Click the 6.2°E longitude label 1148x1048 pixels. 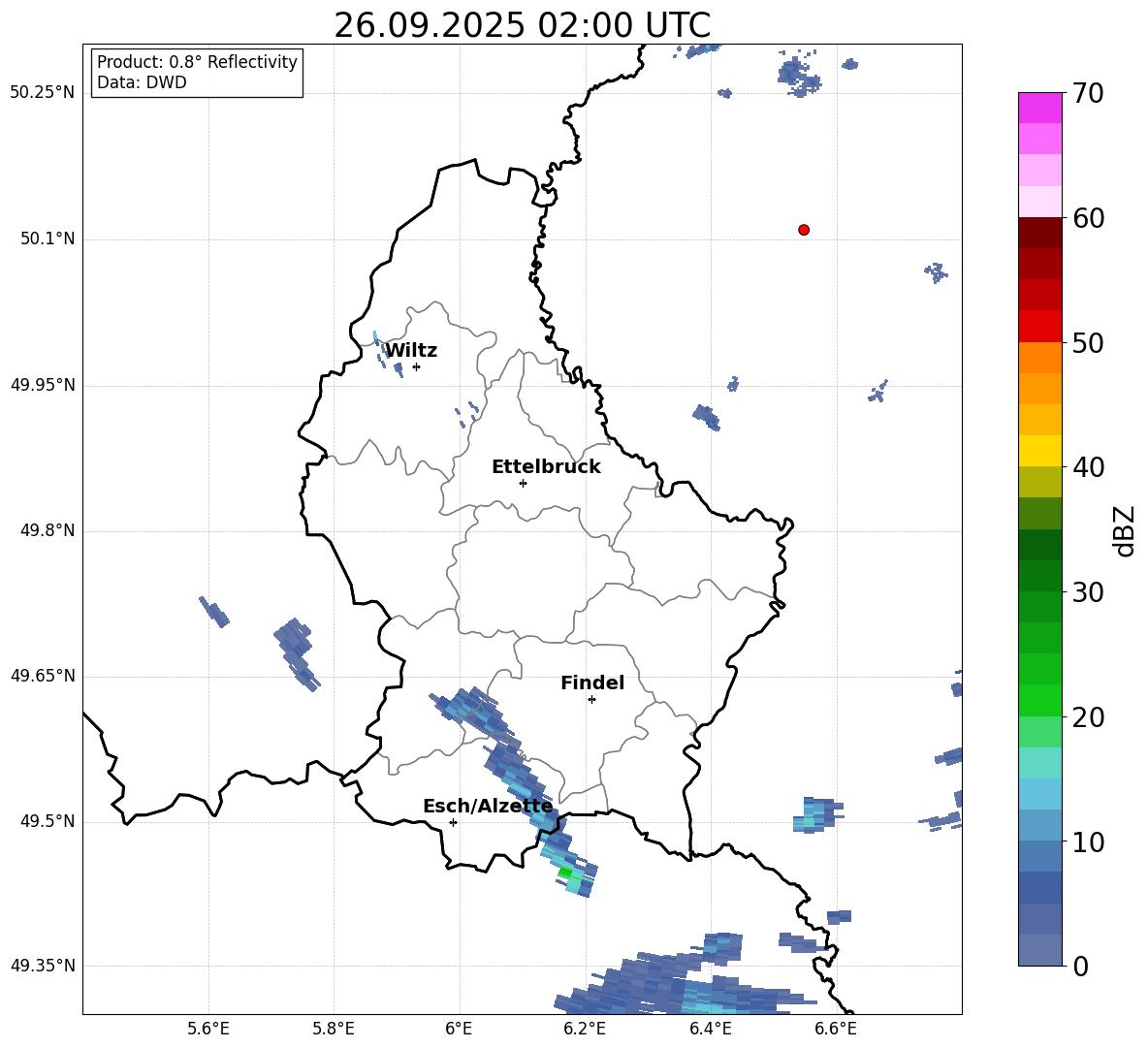[585, 1029]
